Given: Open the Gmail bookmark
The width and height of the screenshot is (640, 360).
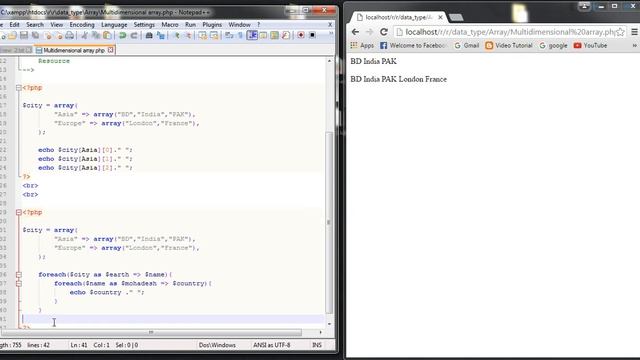Looking at the screenshot, I should 467,46.
